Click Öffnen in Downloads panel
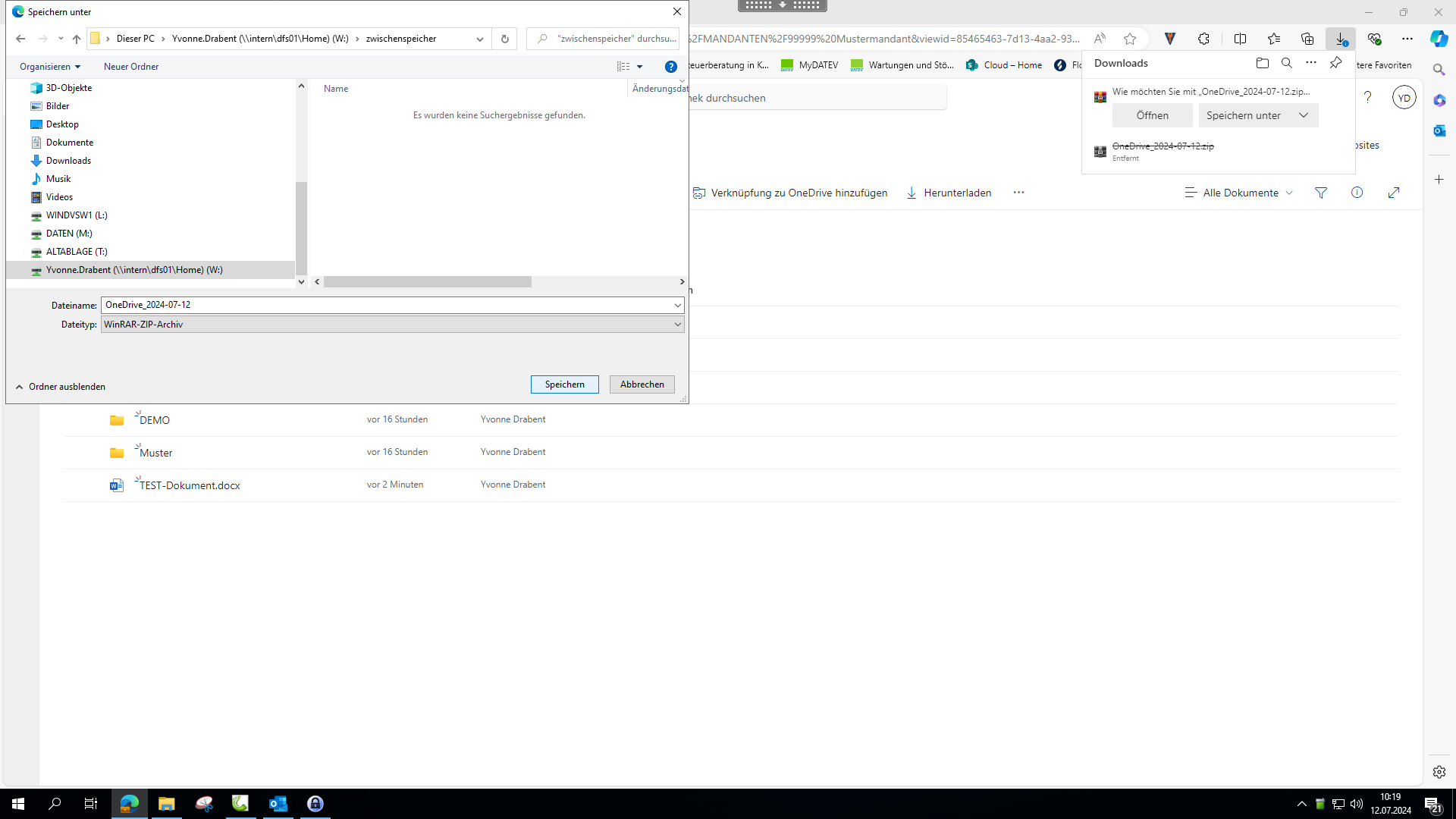 tap(1152, 115)
